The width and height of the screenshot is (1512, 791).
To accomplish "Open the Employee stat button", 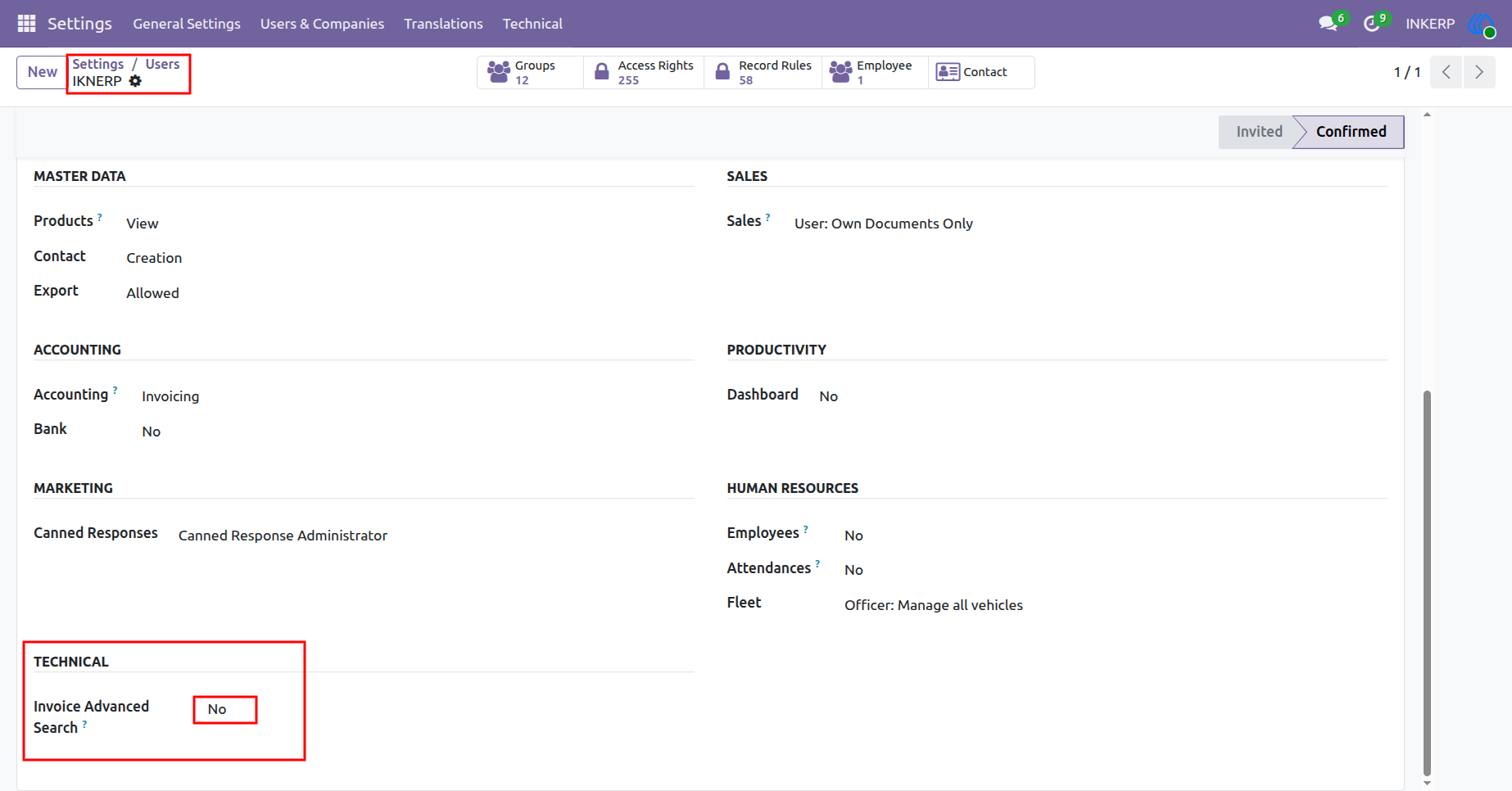I will (x=875, y=72).
